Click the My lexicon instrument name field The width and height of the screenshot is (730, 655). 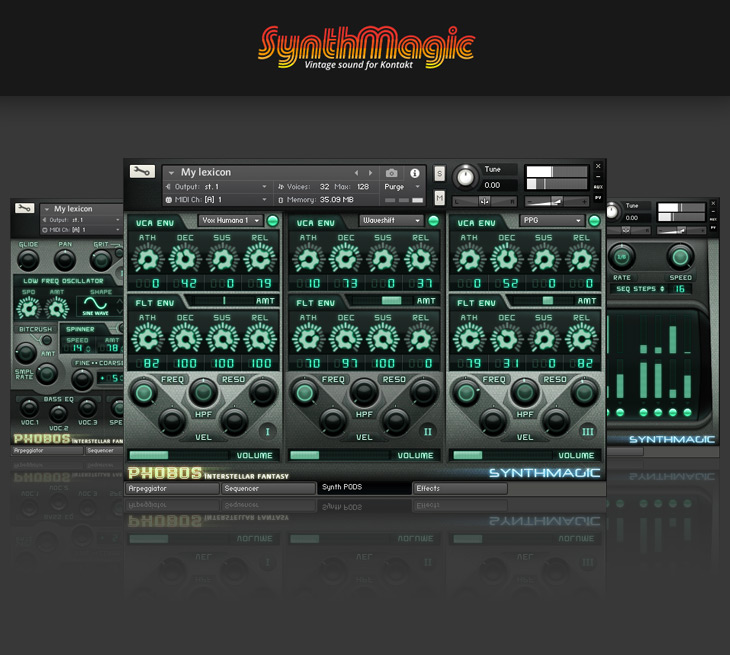click(206, 173)
